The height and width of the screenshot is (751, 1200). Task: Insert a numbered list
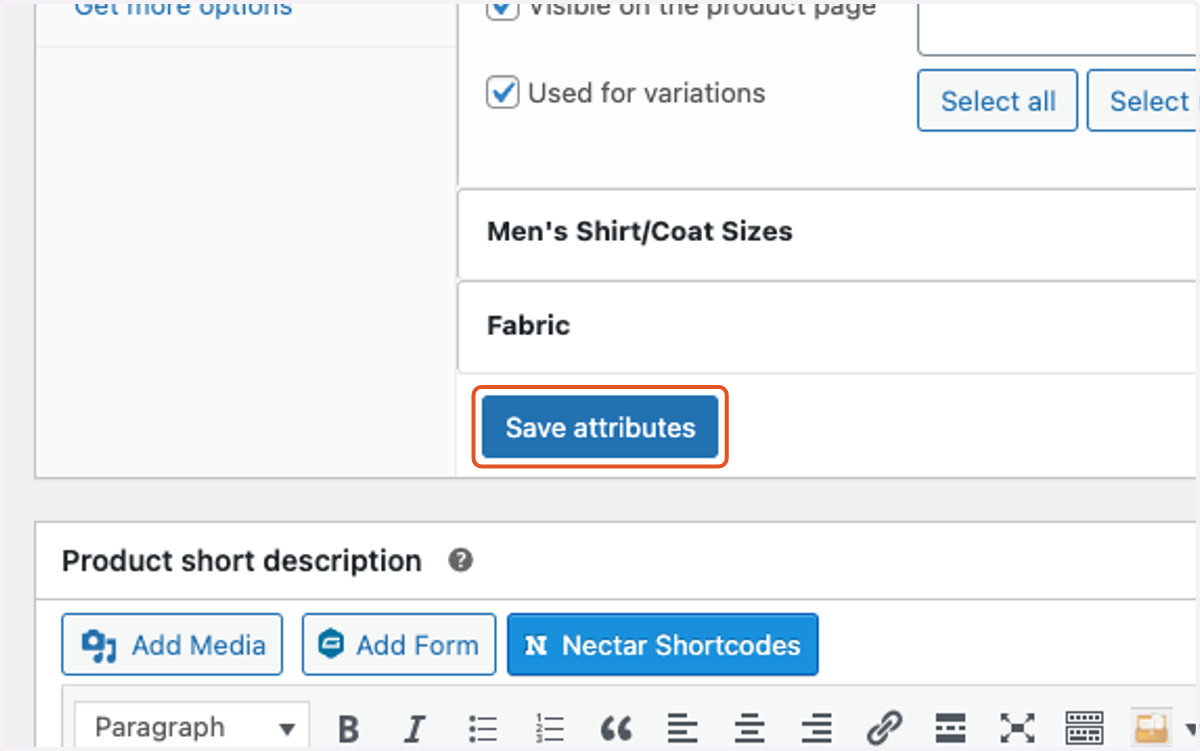tap(550, 727)
